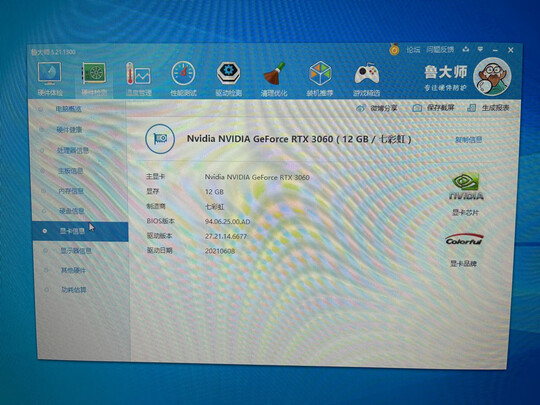Select 硬件健康 in sidebar
The width and height of the screenshot is (540, 405).
(x=69, y=130)
